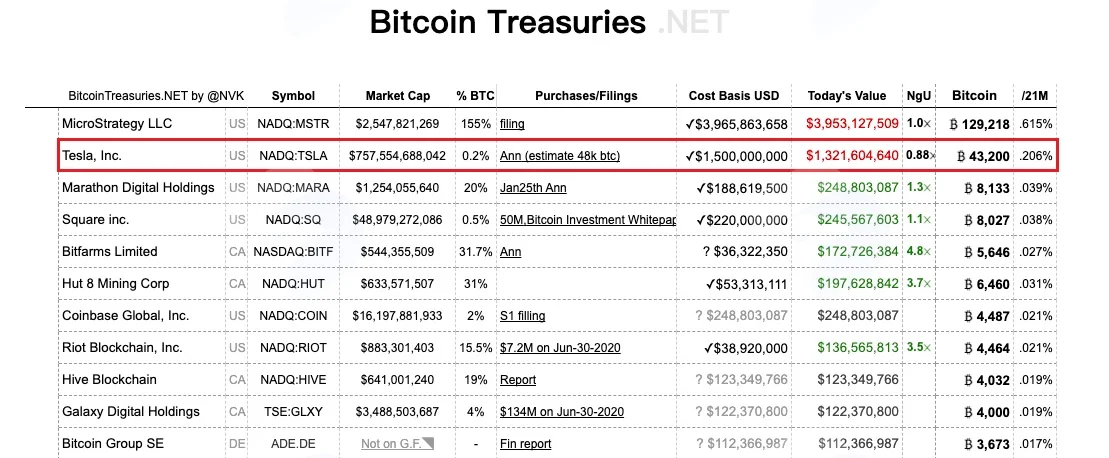Click the Market Cap column header
Screen dimensions: 1109x458
[397, 96]
